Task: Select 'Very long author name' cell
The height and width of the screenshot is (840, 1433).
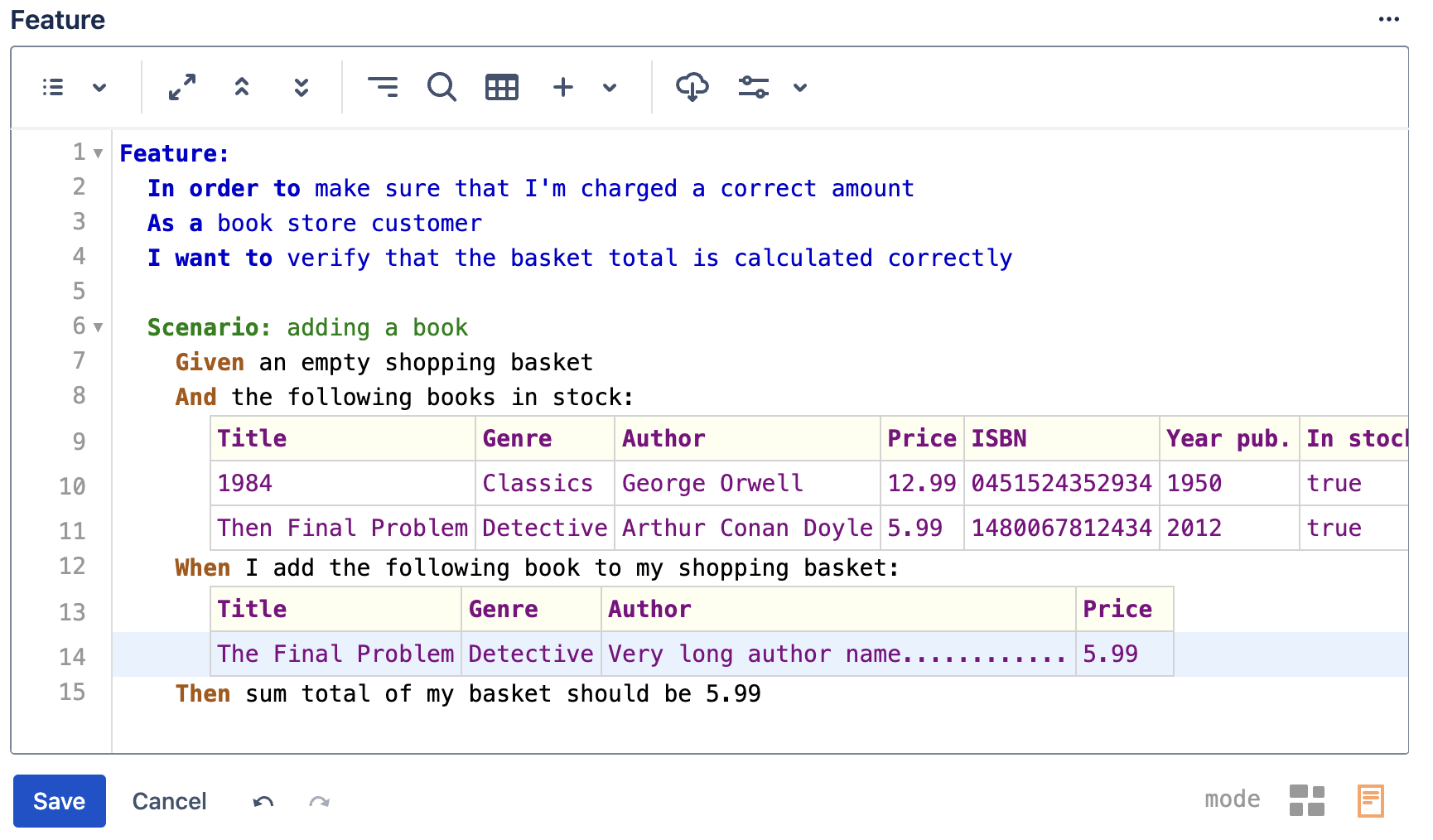Action: [x=838, y=654]
